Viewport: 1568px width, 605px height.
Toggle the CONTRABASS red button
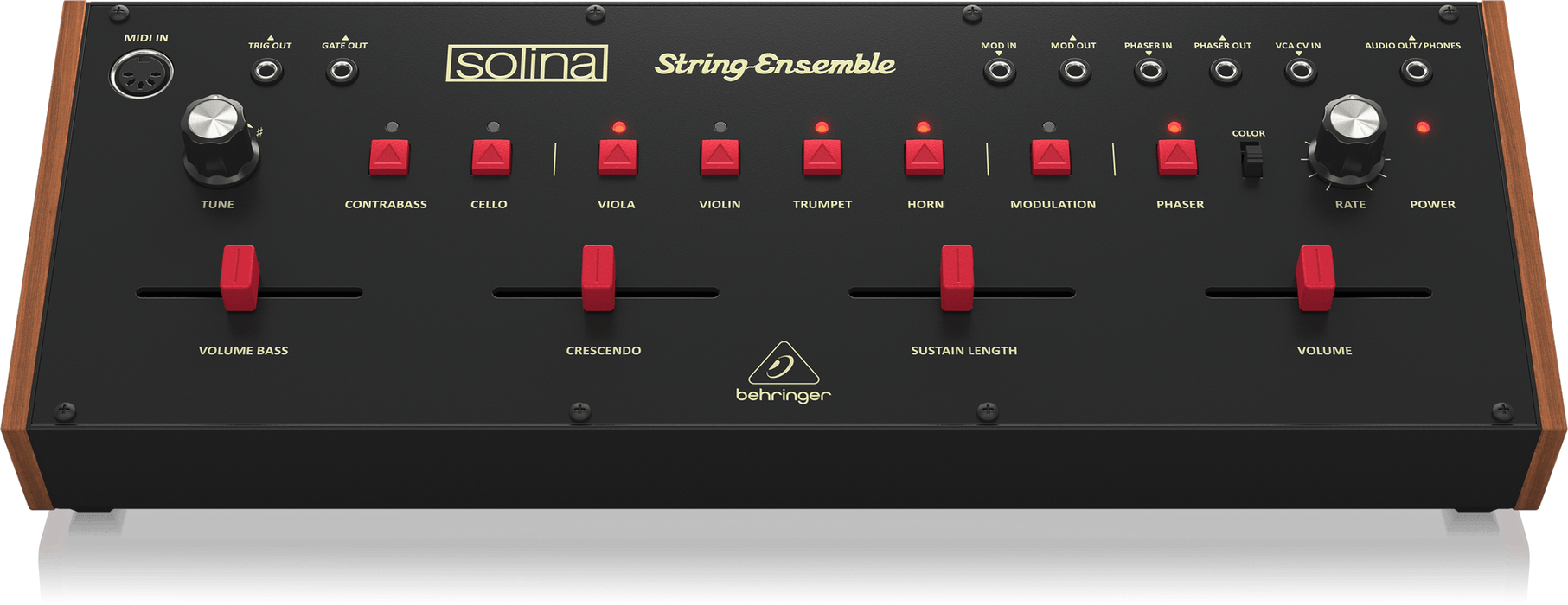[389, 157]
